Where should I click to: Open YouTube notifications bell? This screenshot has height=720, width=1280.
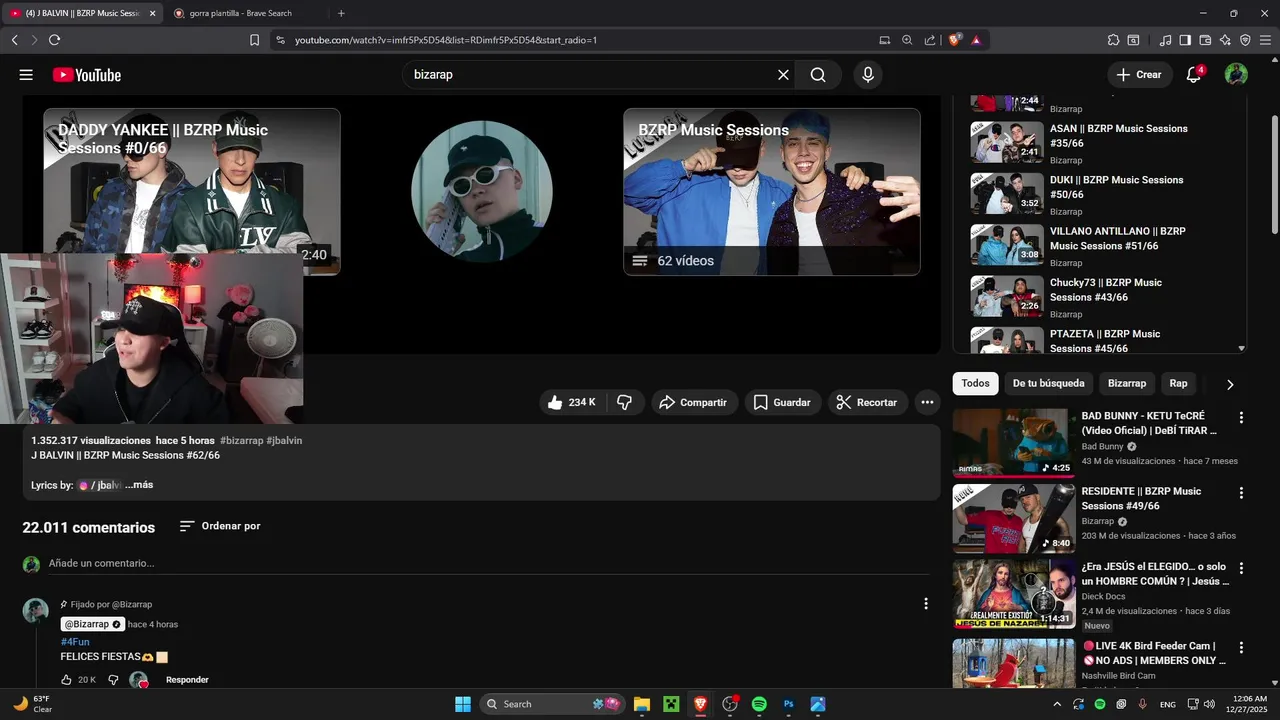click(x=1194, y=75)
